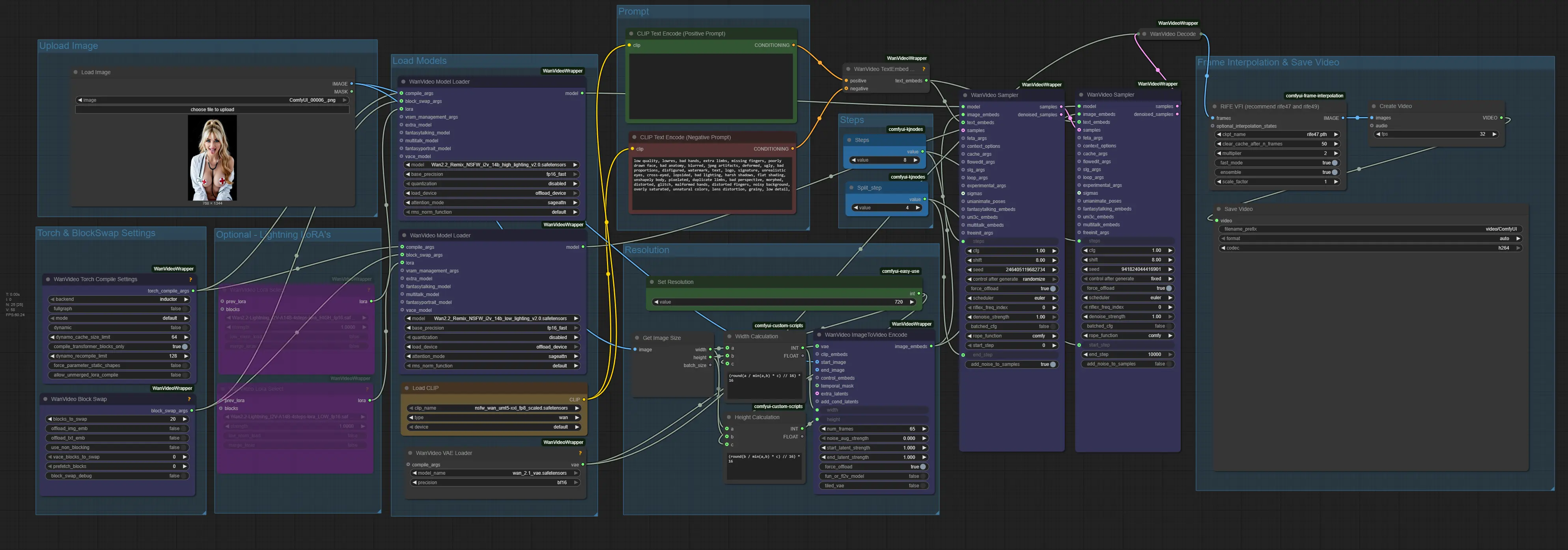Toggle compile_transformer_blocks_only switch

tap(185, 347)
